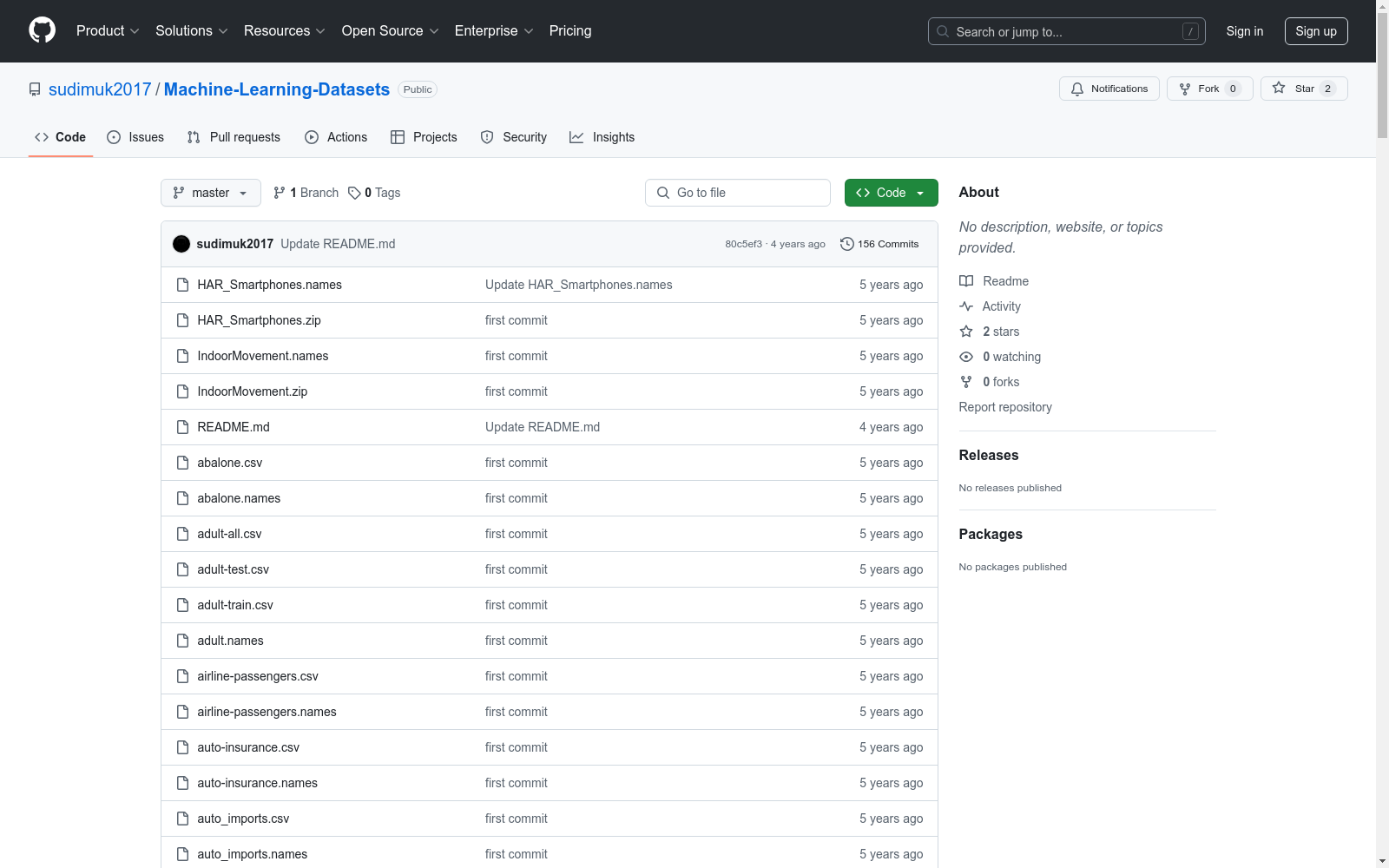Open the Machine-Learning-Datasets repository link
Image resolution: width=1389 pixels, height=868 pixels.
(x=277, y=89)
